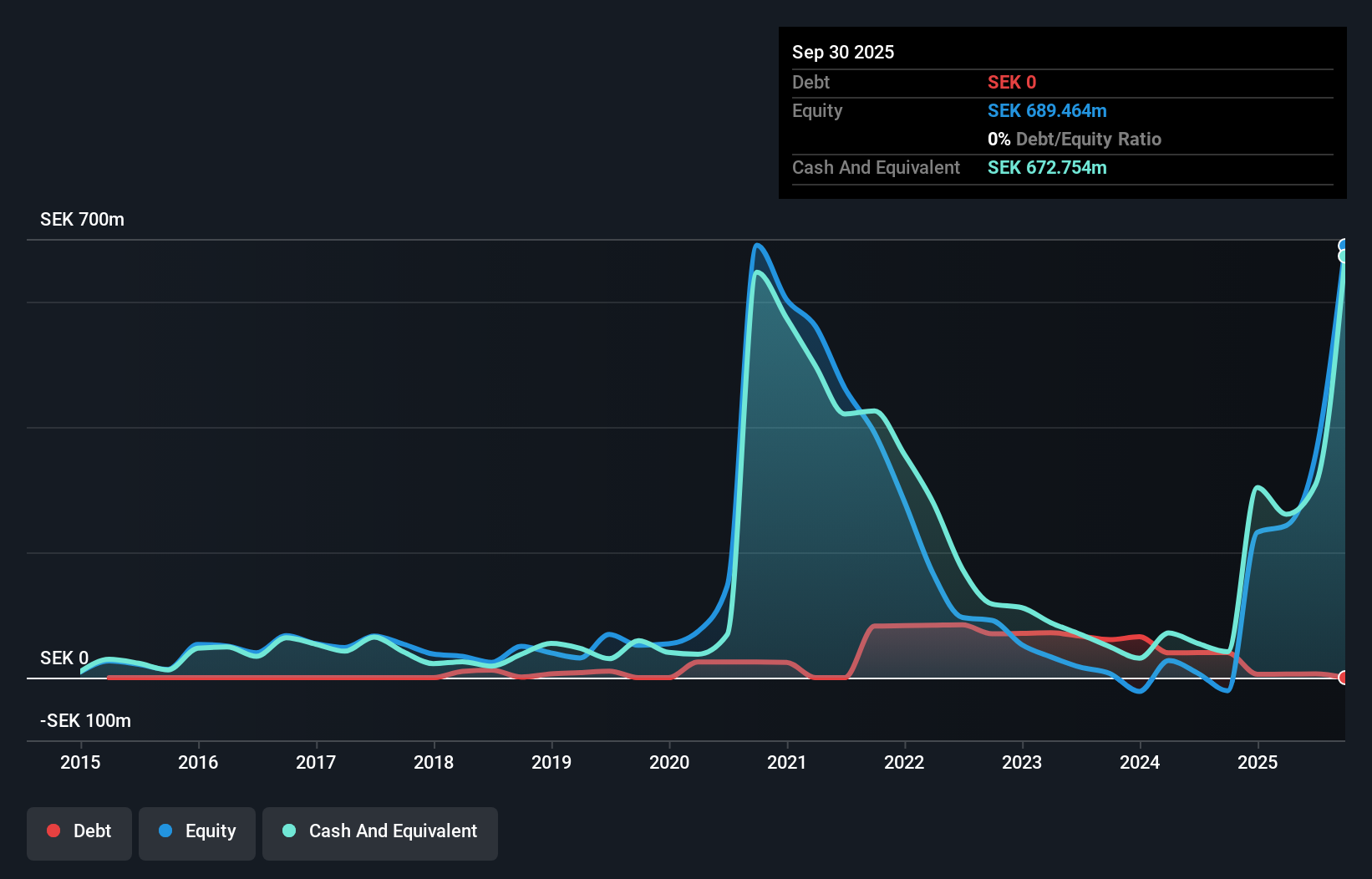Click the Sep 30 2025 tooltip date
1372x879 pixels.
pyautogui.click(x=843, y=52)
